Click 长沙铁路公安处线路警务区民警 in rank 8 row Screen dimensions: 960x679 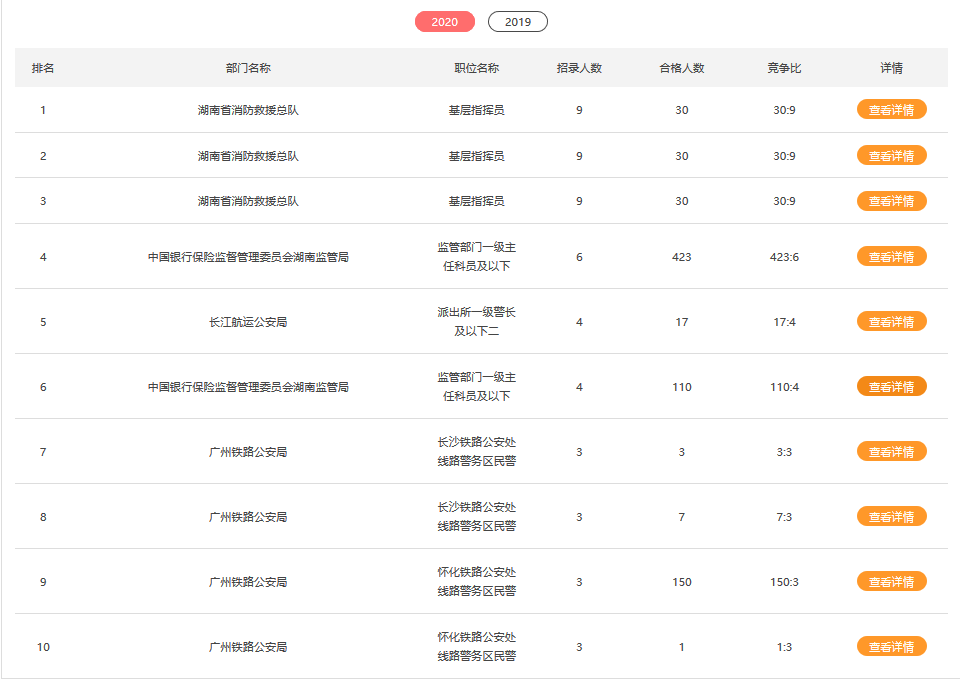[476, 516]
